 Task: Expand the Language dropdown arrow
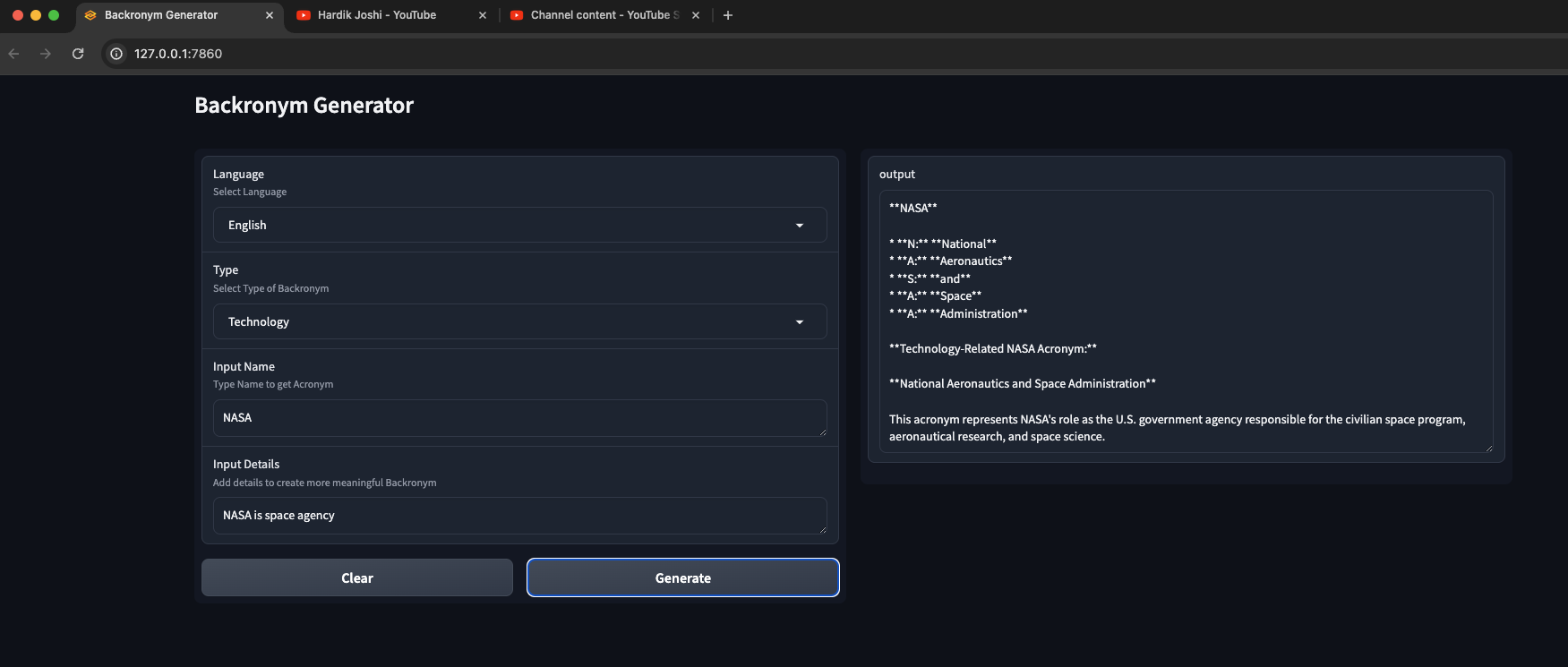click(x=800, y=226)
